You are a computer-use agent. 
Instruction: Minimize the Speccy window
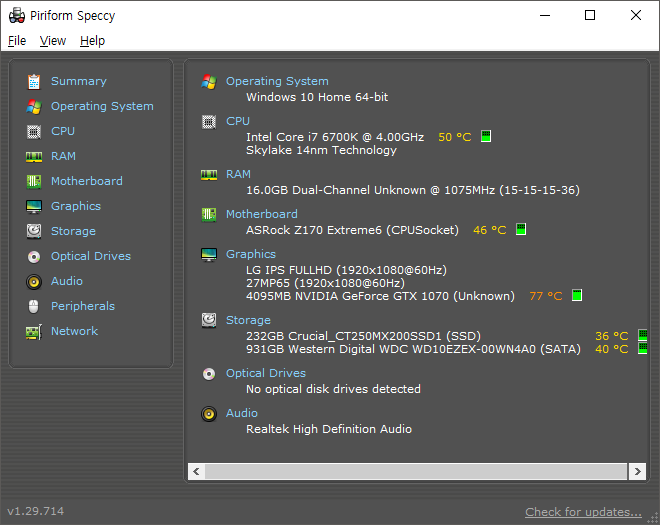pos(545,16)
